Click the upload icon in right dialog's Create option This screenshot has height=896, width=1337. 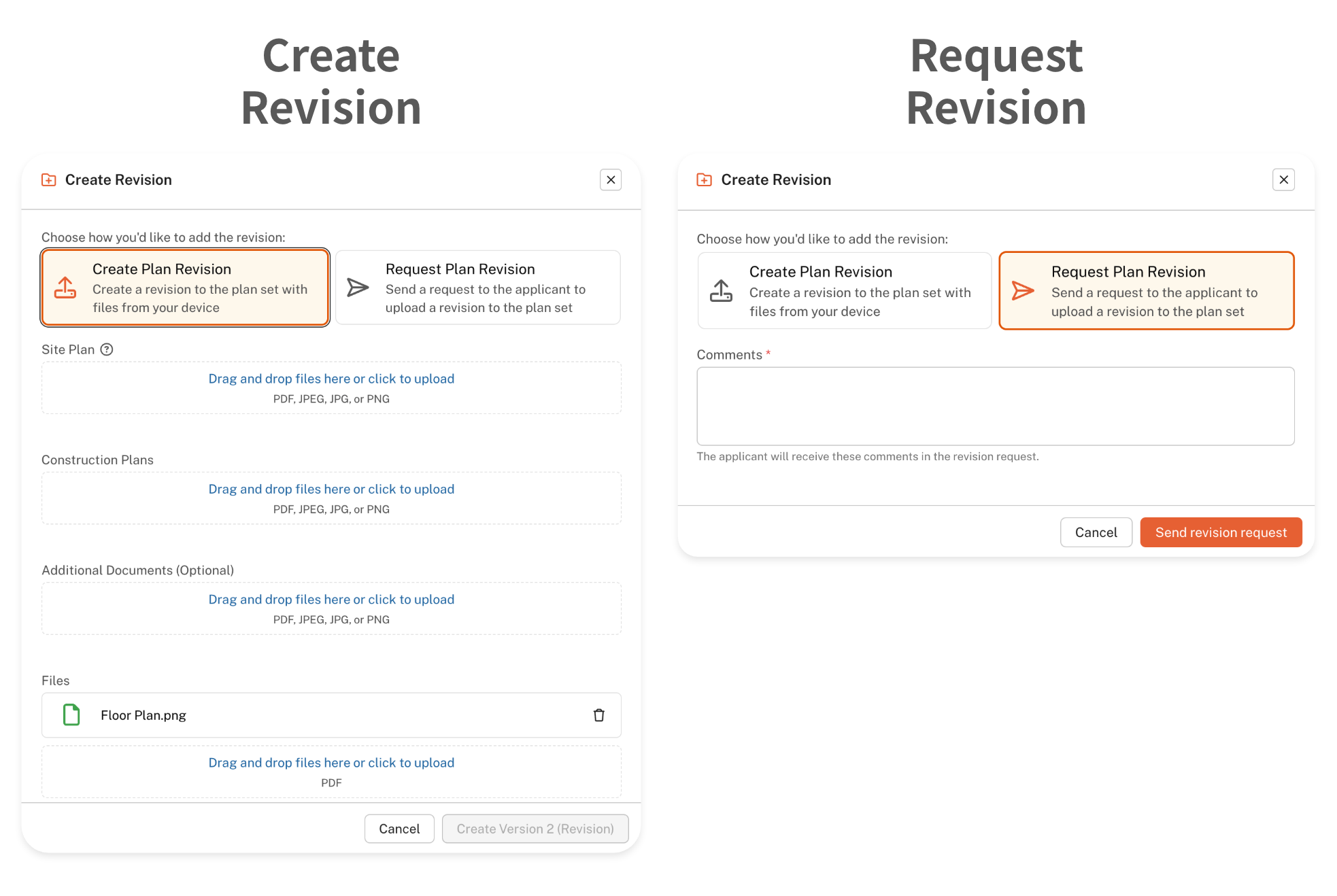[x=721, y=291]
